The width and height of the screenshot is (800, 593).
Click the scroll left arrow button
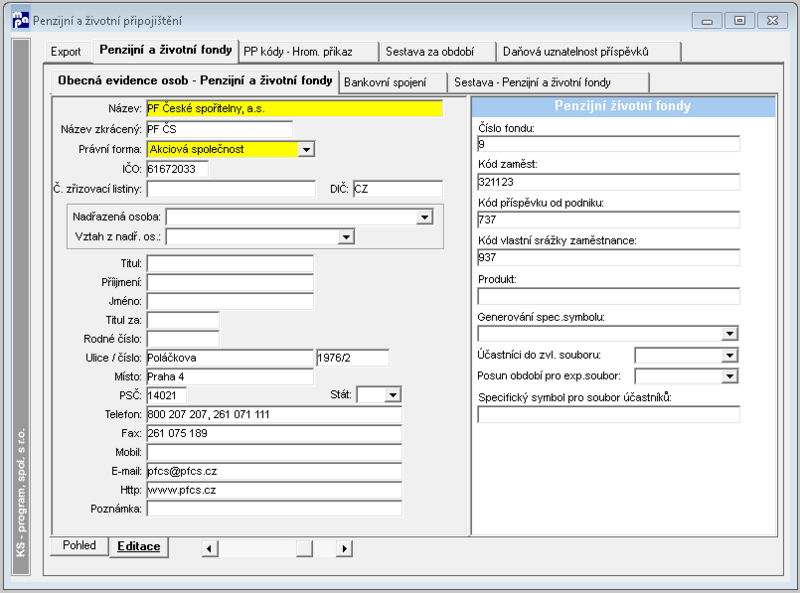coord(209,549)
